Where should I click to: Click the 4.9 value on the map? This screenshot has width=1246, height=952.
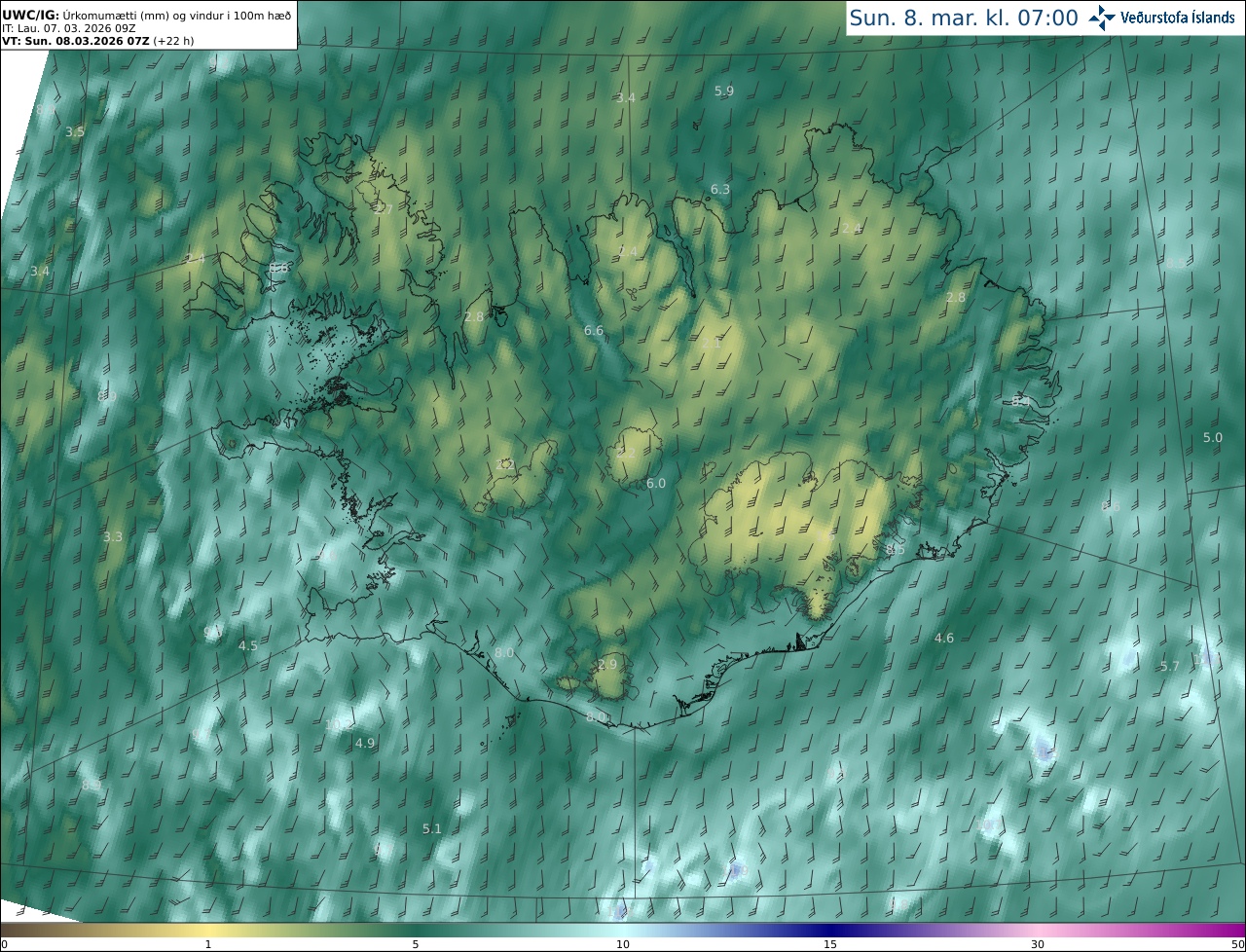point(365,744)
